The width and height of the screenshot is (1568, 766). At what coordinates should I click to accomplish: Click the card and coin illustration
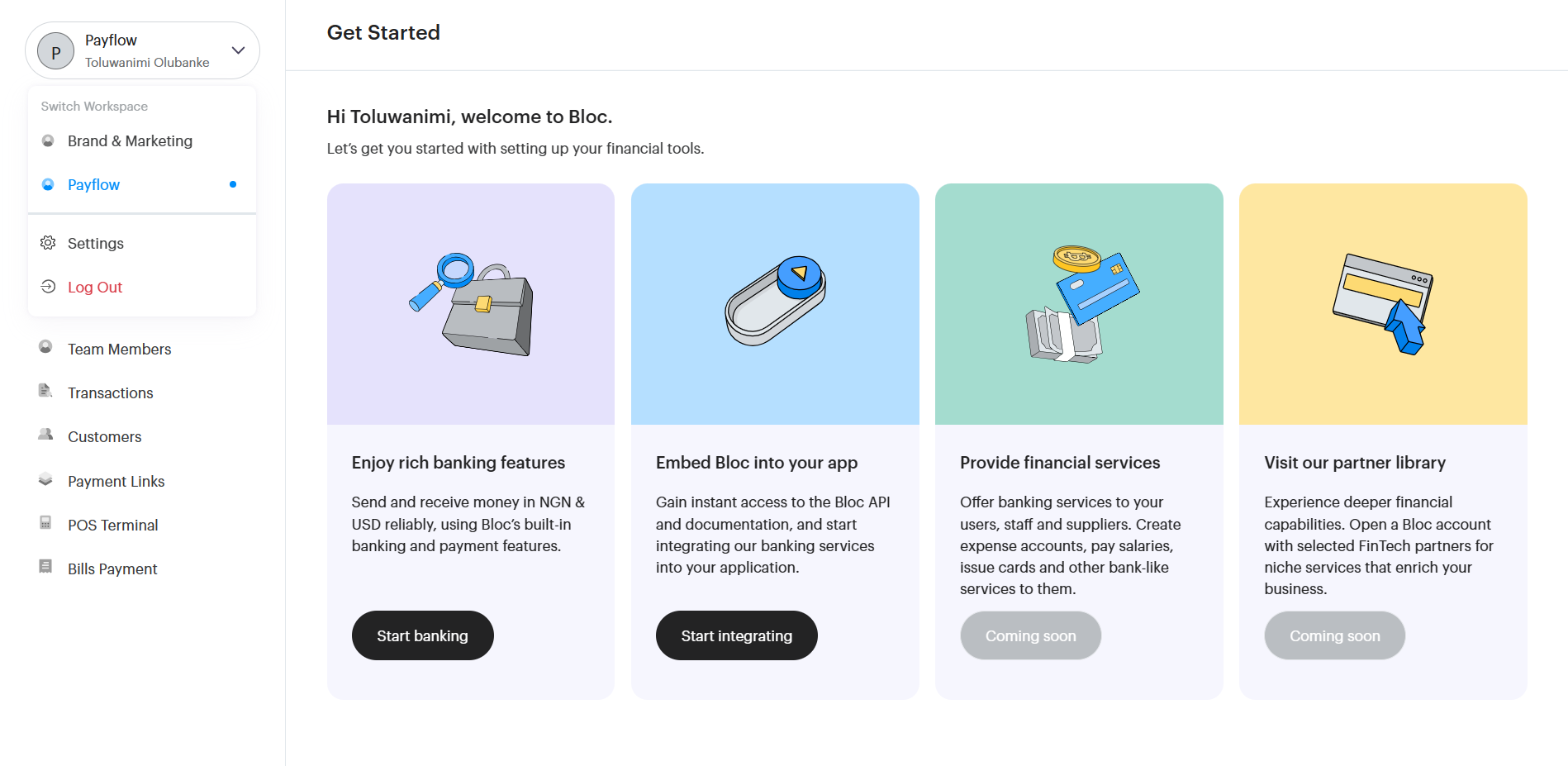1081,304
